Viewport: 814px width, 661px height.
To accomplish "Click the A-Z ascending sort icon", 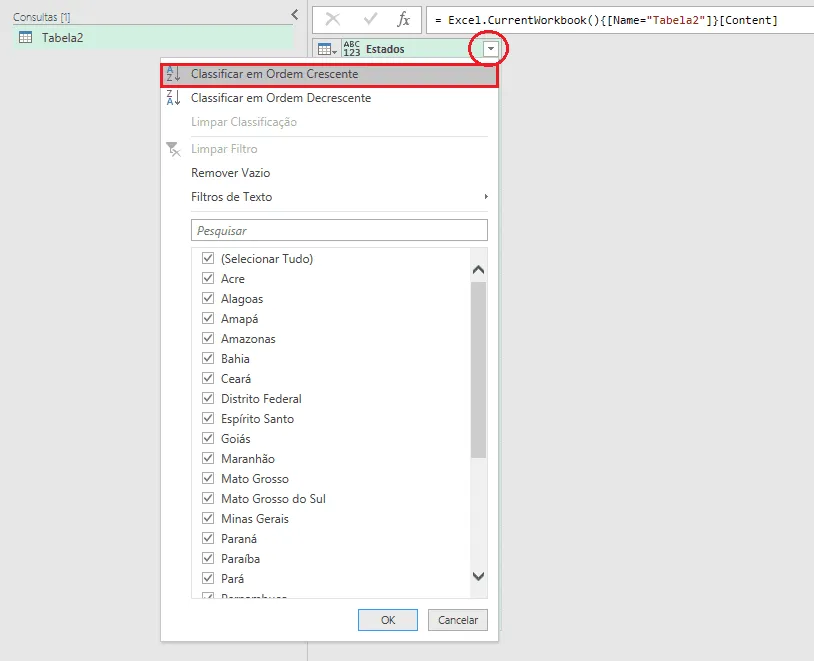I will click(173, 74).
